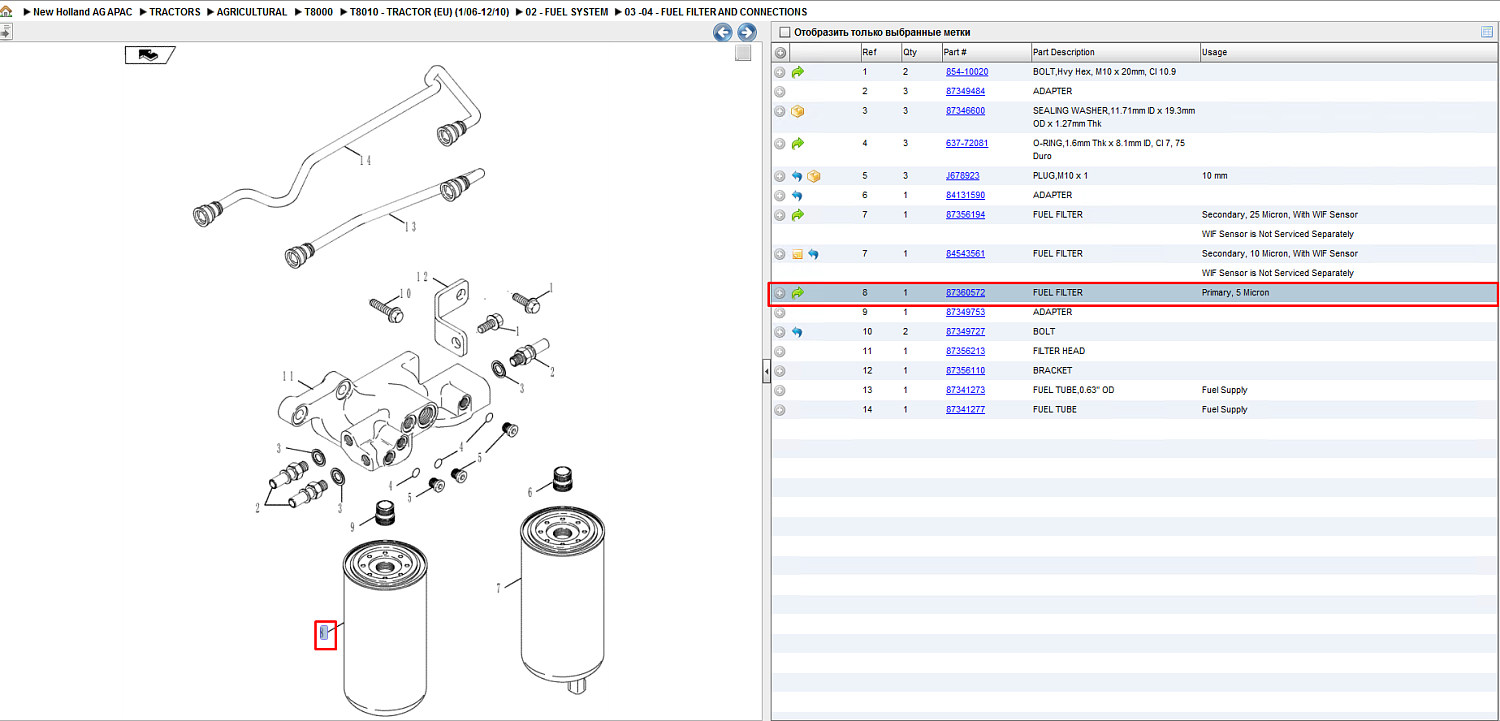
Task: Open part number link 87360572
Action: click(x=965, y=293)
